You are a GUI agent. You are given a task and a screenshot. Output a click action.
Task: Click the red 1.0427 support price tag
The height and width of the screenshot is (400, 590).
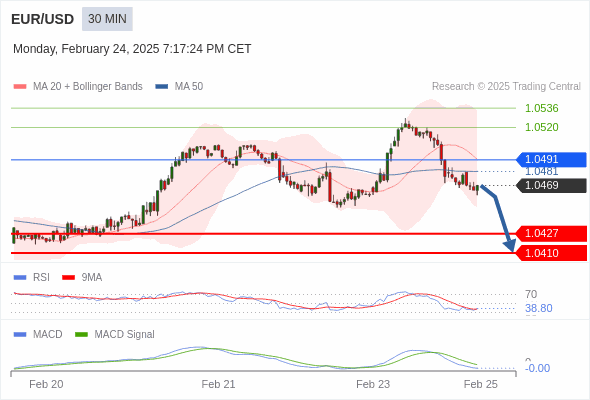coord(551,234)
